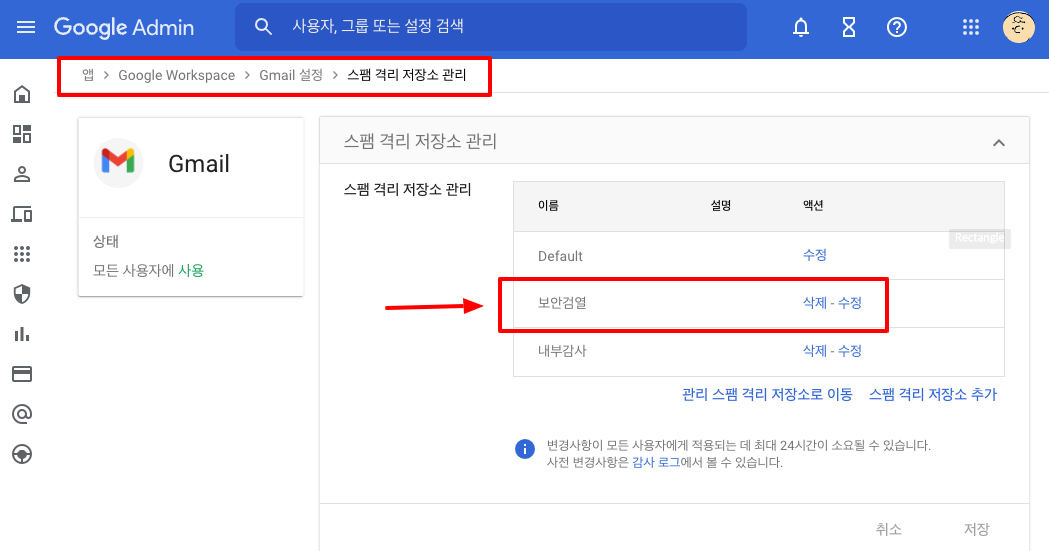Click the blue info icon
Viewport: 1049px width, 551px height.
pos(524,449)
